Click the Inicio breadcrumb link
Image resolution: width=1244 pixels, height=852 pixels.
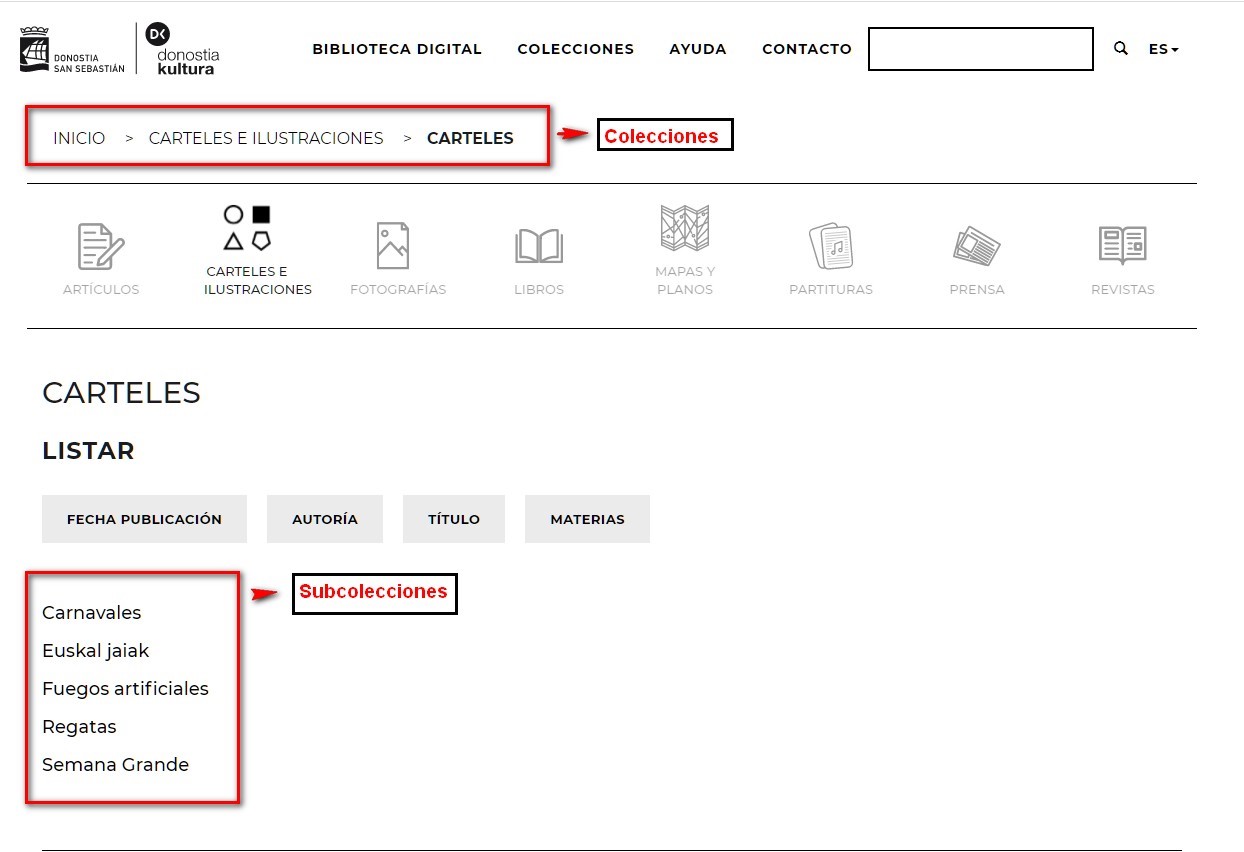click(79, 138)
